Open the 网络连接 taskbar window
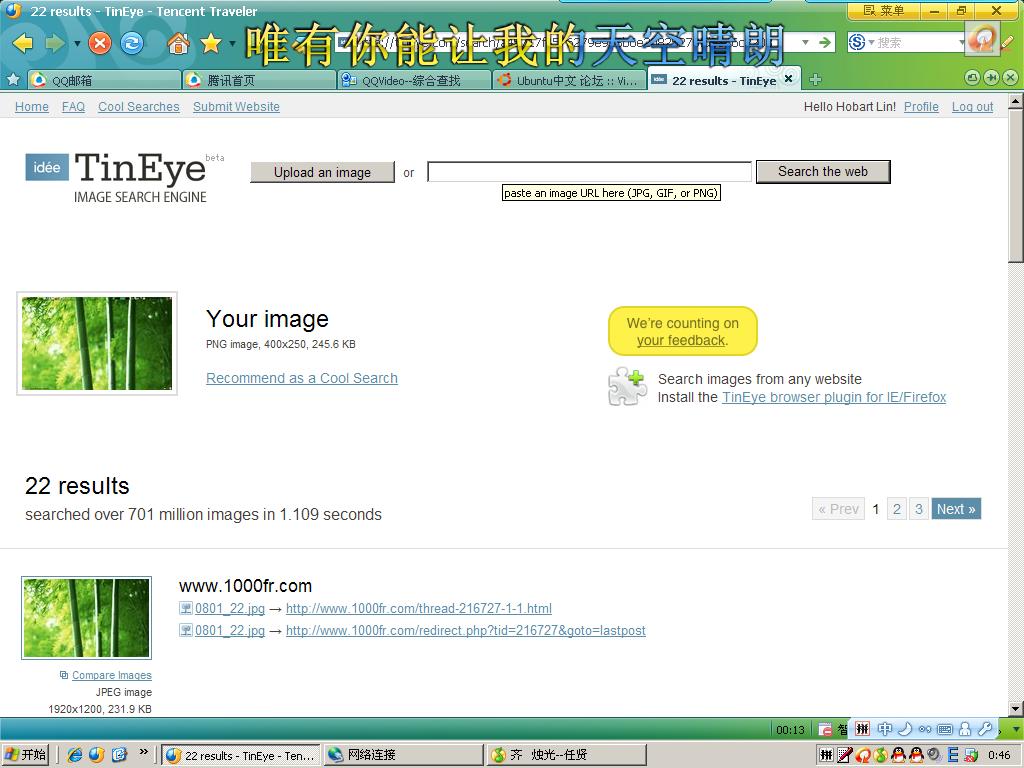The height and width of the screenshot is (768, 1024). point(404,755)
